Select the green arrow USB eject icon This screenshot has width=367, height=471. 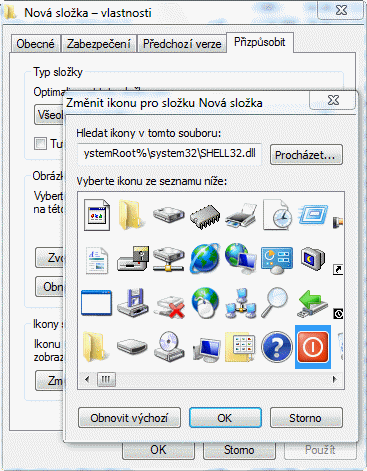click(312, 303)
